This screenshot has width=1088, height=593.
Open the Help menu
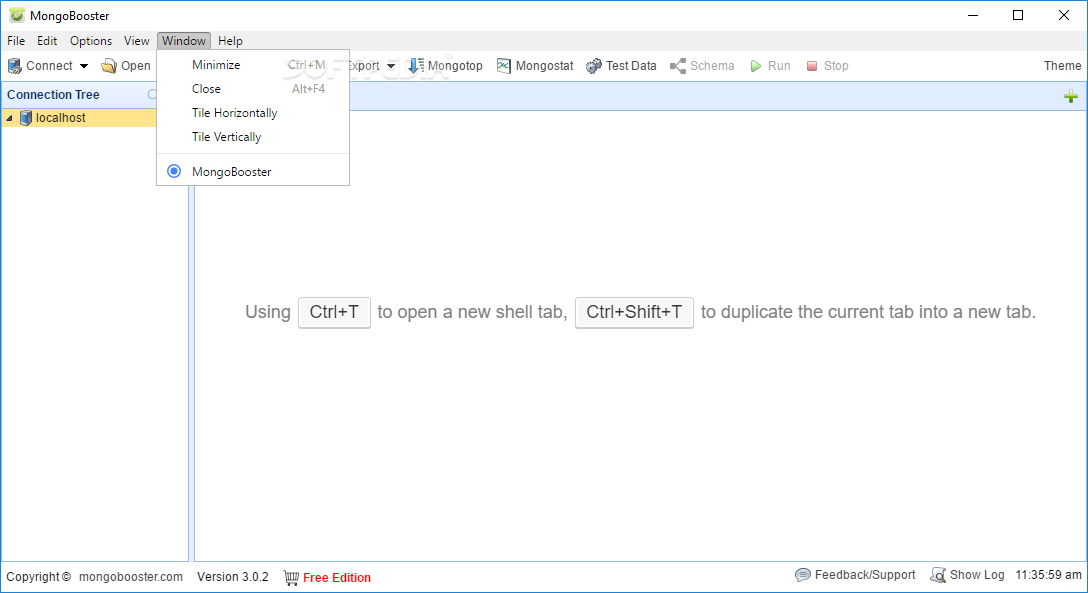[230, 41]
